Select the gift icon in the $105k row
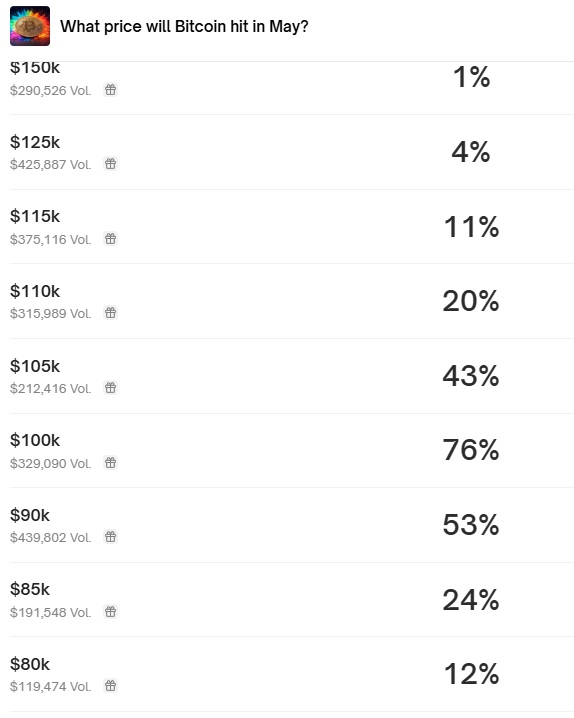 [110, 388]
